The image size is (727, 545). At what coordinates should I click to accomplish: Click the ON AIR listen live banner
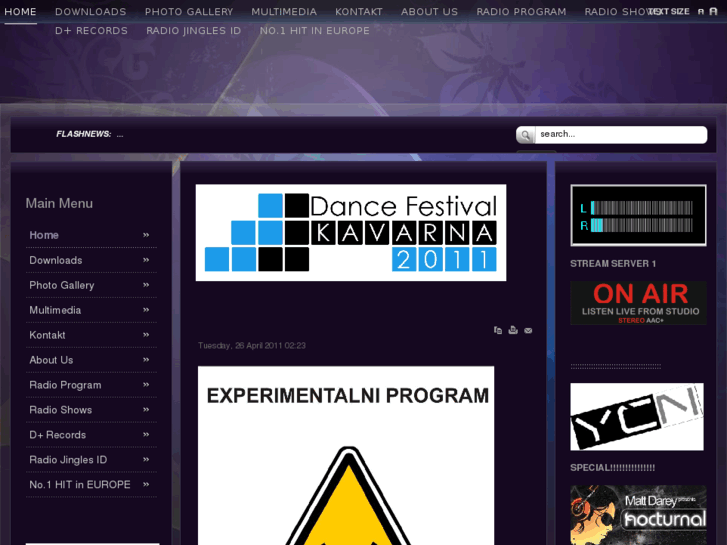pos(638,303)
